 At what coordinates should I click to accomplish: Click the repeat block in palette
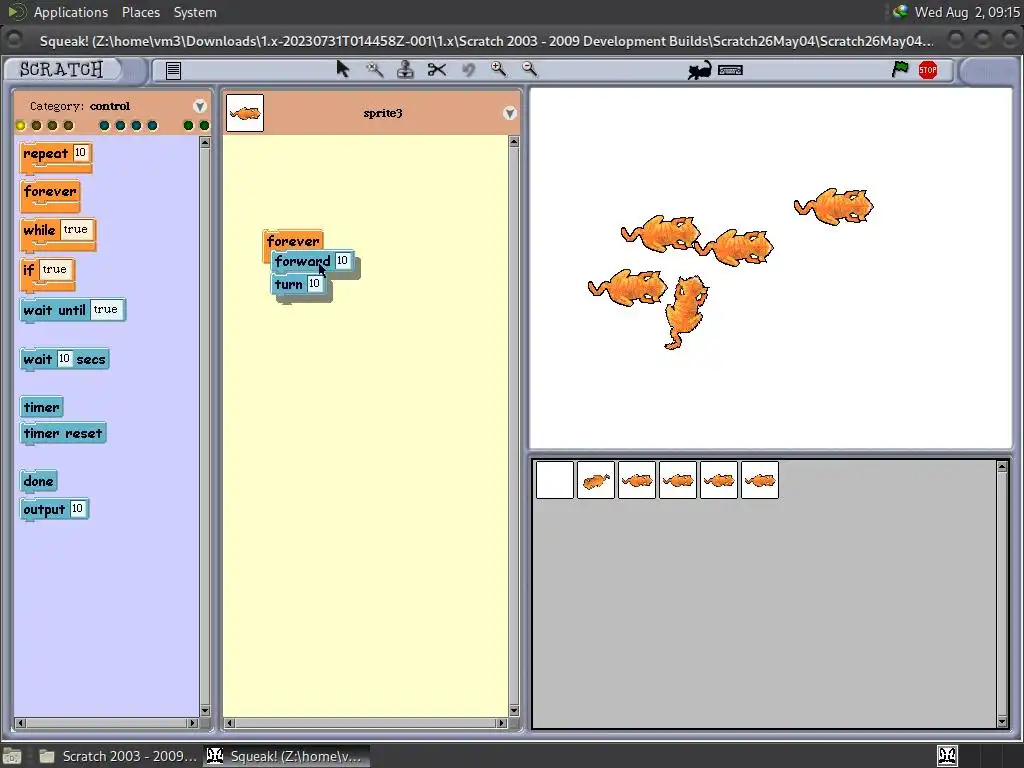(45, 154)
